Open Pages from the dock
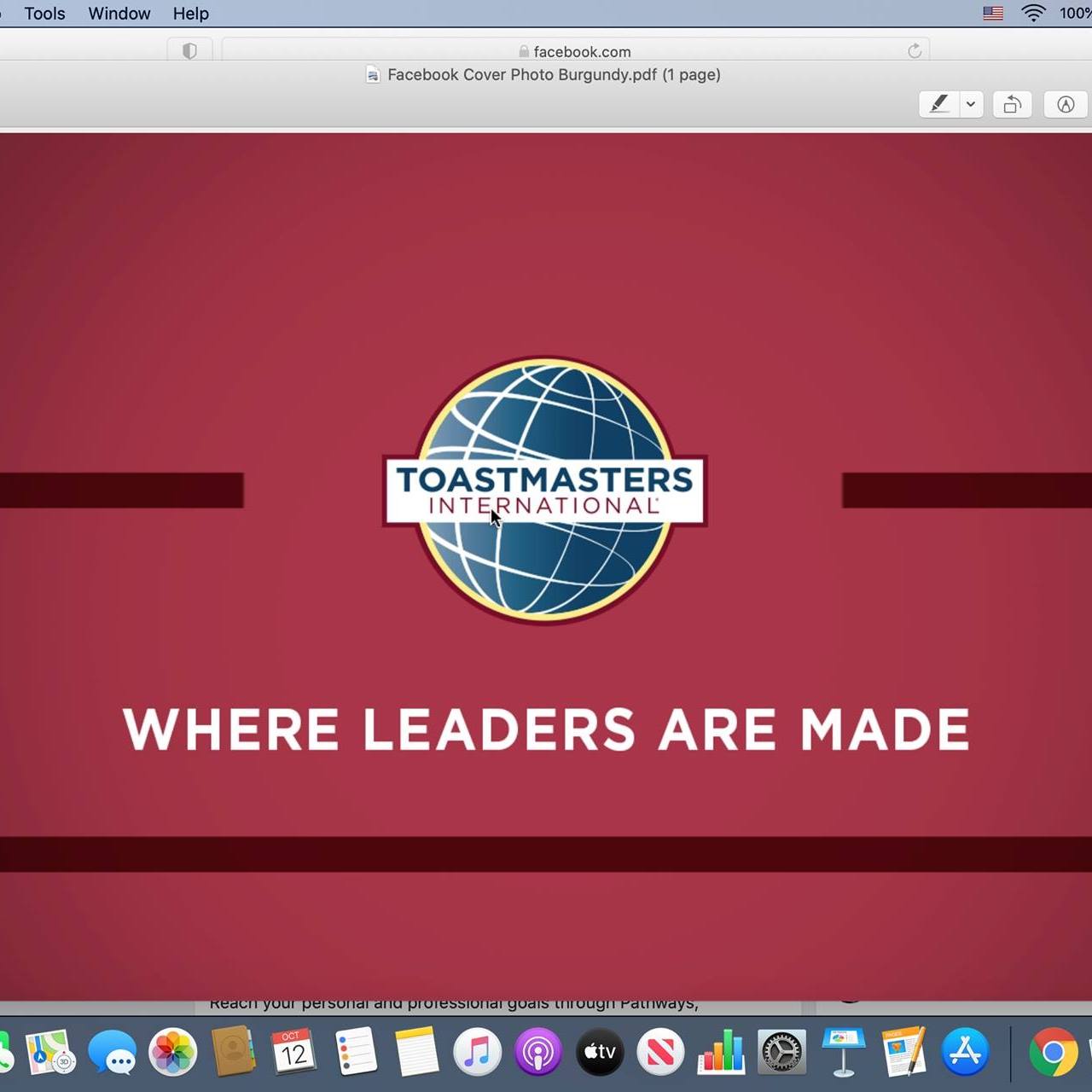The height and width of the screenshot is (1092, 1092). coord(904,1051)
